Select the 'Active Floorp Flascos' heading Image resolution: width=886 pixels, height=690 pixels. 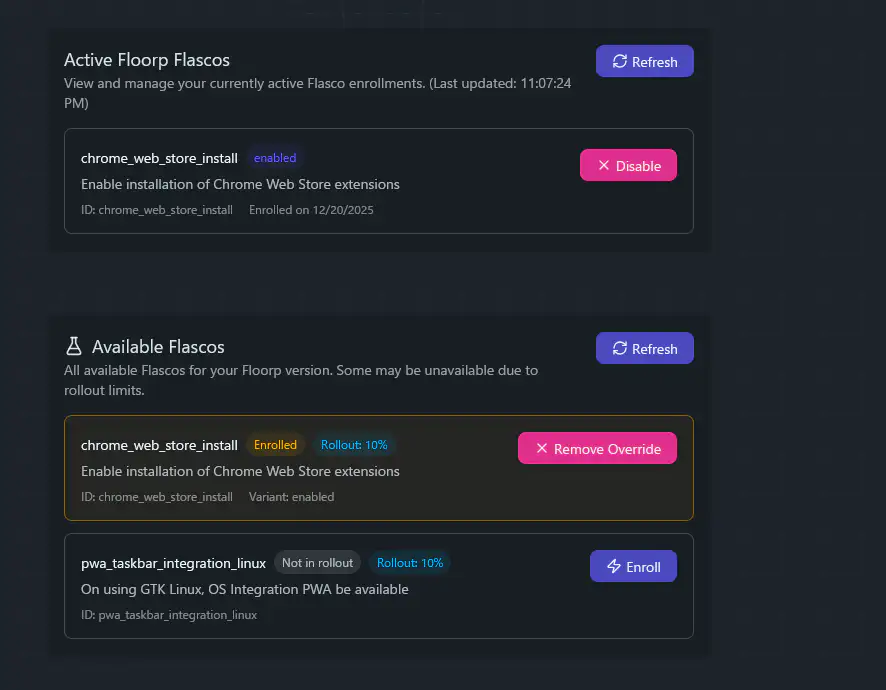[147, 61]
